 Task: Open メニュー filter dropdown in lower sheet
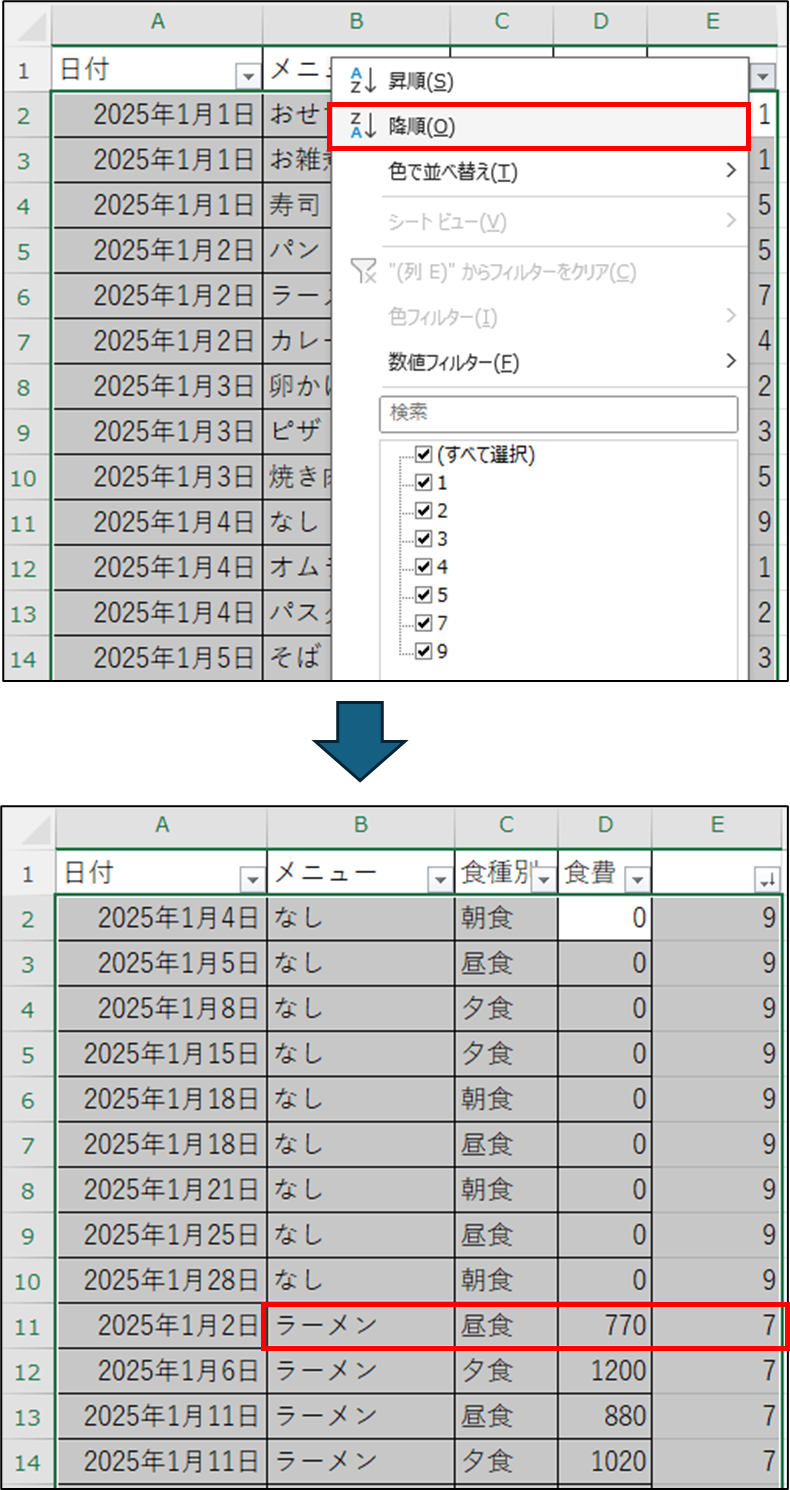439,880
